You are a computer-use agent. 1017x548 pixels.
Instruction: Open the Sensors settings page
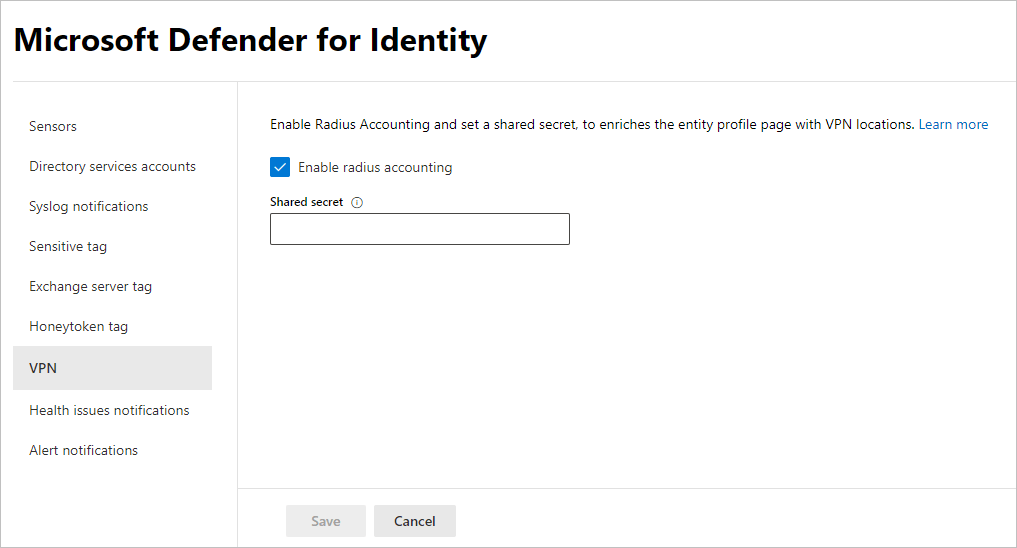[53, 126]
